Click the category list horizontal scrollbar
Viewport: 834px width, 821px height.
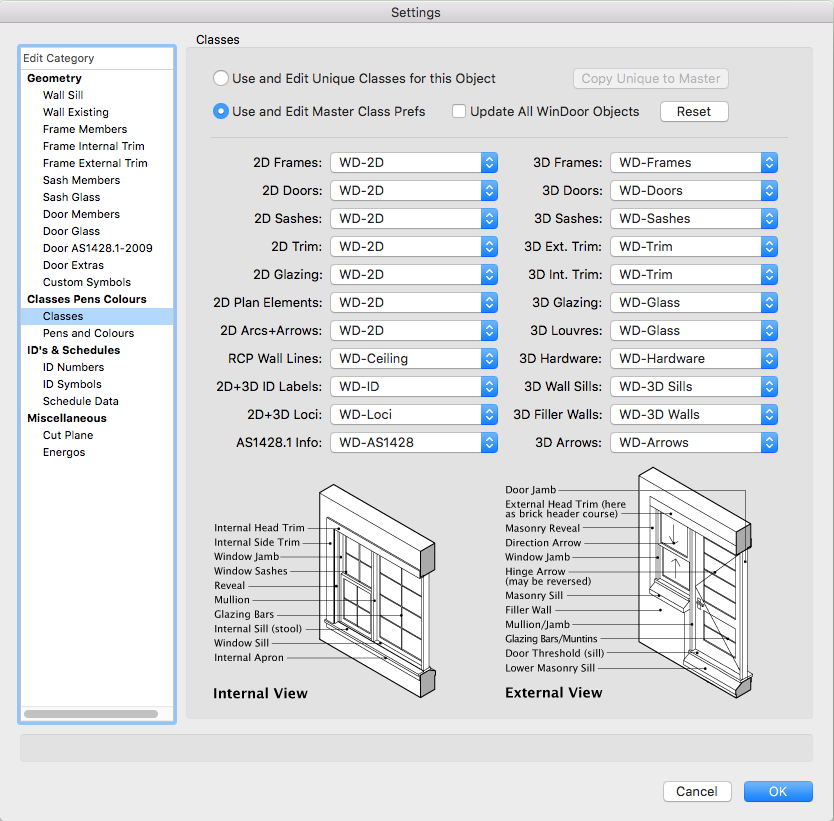coord(93,713)
